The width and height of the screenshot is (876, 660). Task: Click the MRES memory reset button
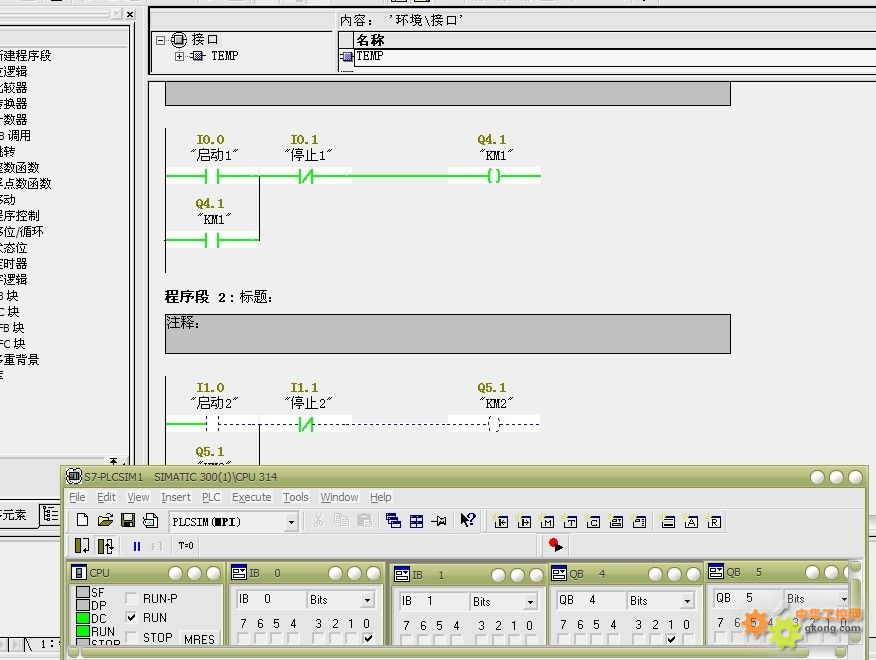tap(199, 639)
